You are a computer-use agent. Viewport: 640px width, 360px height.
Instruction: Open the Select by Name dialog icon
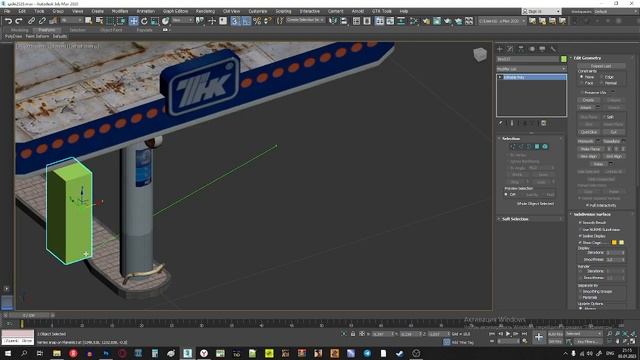coord(99,20)
